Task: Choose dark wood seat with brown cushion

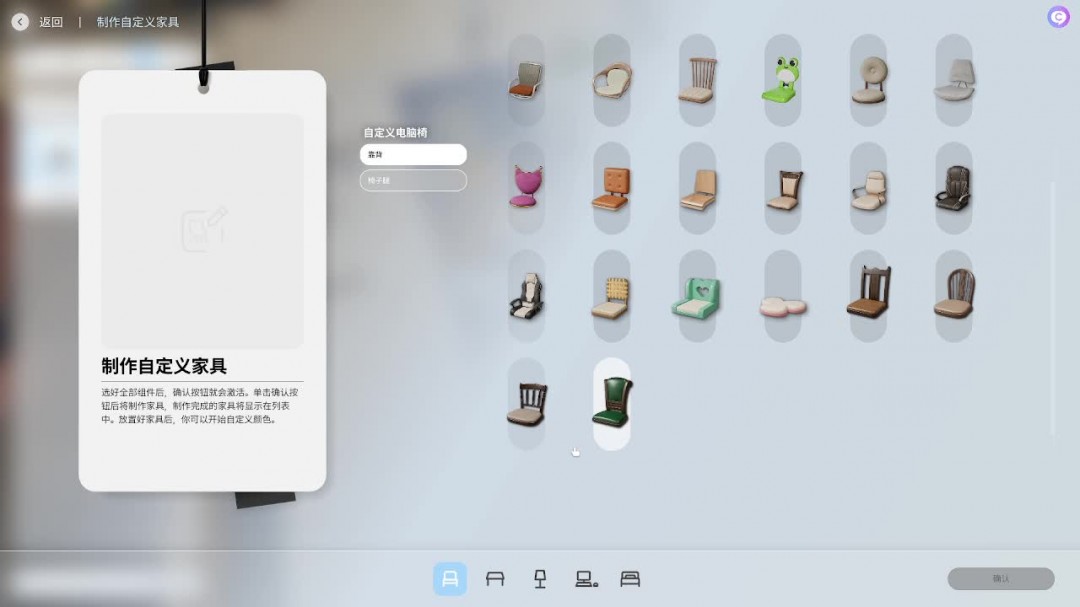Action: click(868, 296)
